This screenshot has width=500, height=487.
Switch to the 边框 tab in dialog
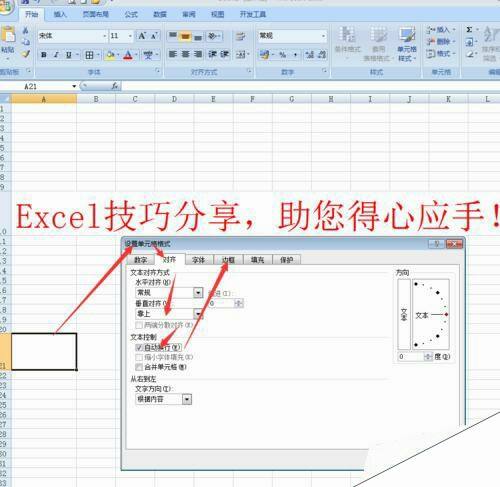228,260
